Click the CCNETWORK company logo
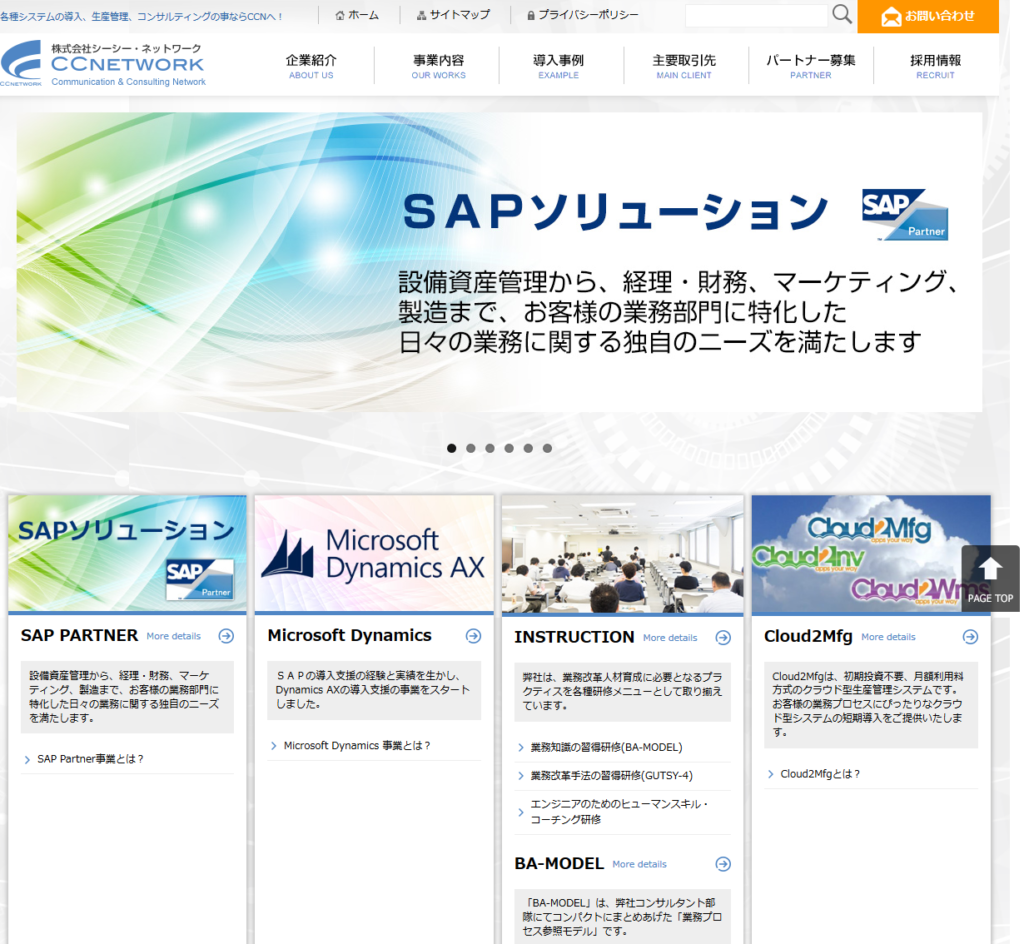 click(103, 65)
